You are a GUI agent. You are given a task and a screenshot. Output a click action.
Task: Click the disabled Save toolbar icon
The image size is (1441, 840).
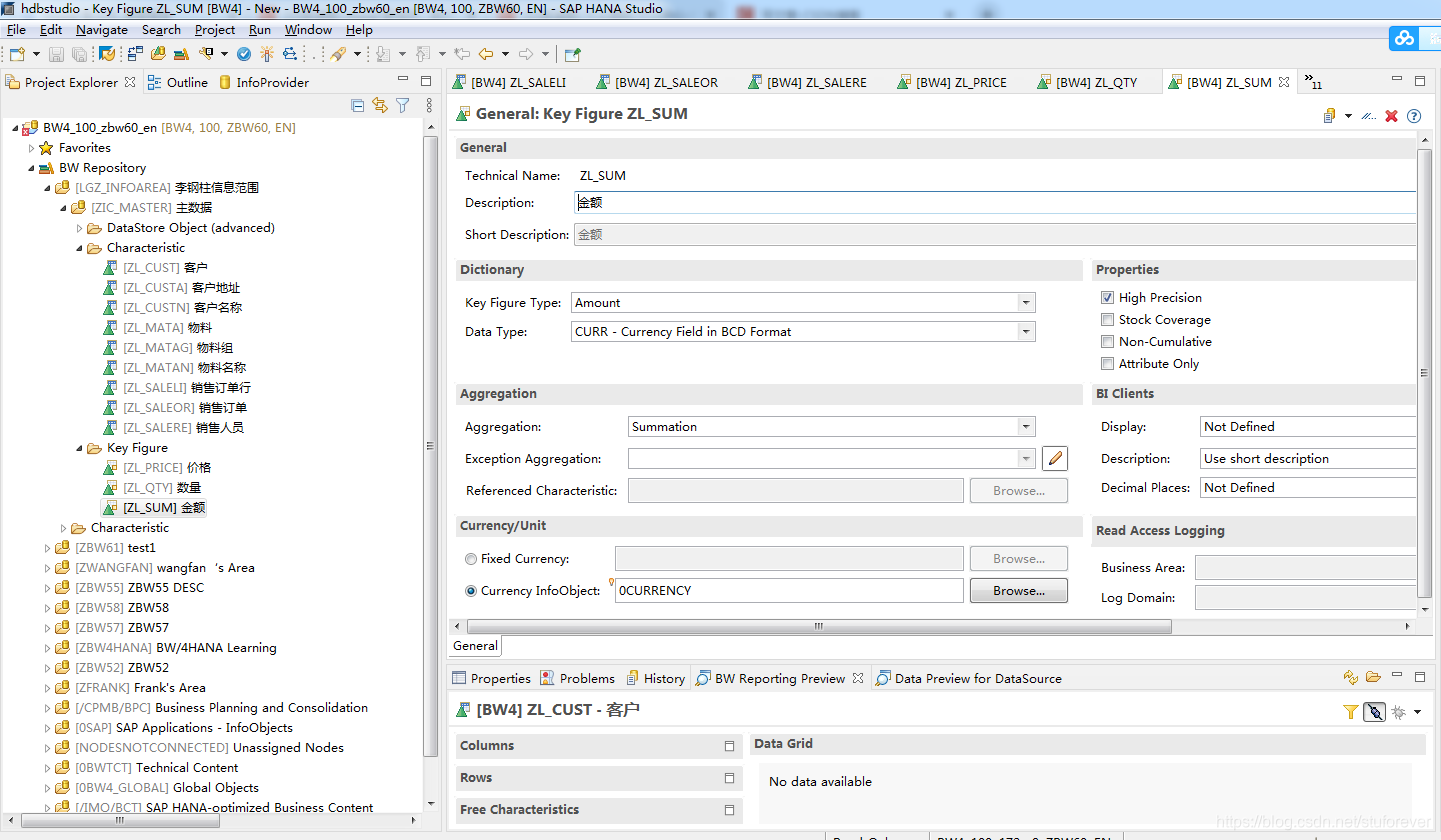pos(57,54)
